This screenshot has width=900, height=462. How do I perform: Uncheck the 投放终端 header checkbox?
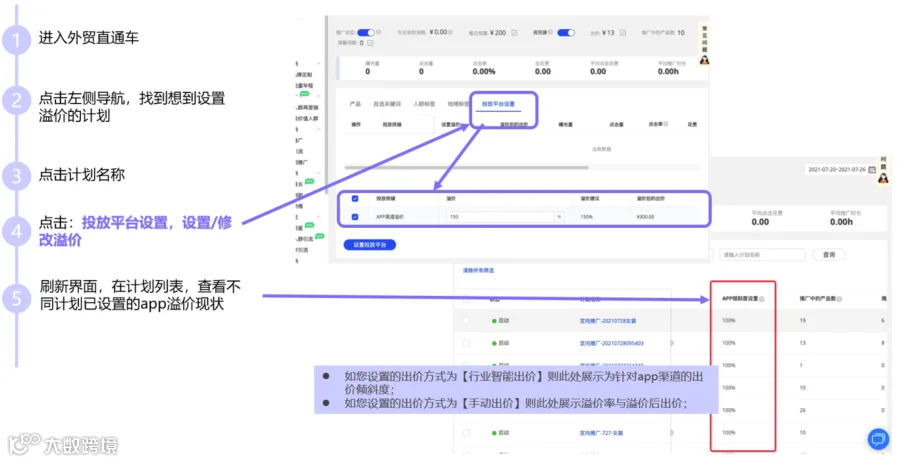[x=355, y=199]
